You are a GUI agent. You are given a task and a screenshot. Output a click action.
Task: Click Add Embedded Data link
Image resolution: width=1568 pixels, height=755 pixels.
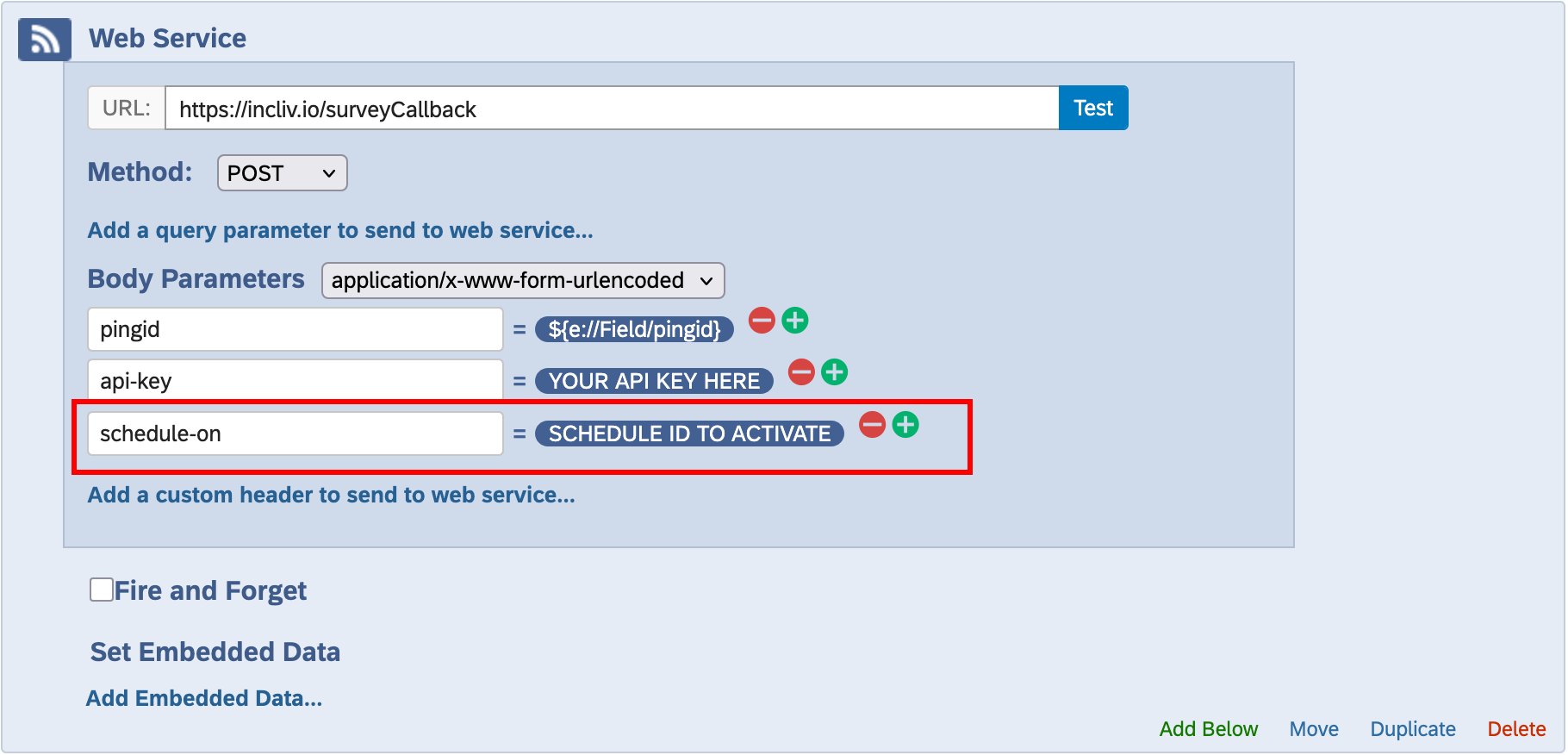click(x=204, y=699)
